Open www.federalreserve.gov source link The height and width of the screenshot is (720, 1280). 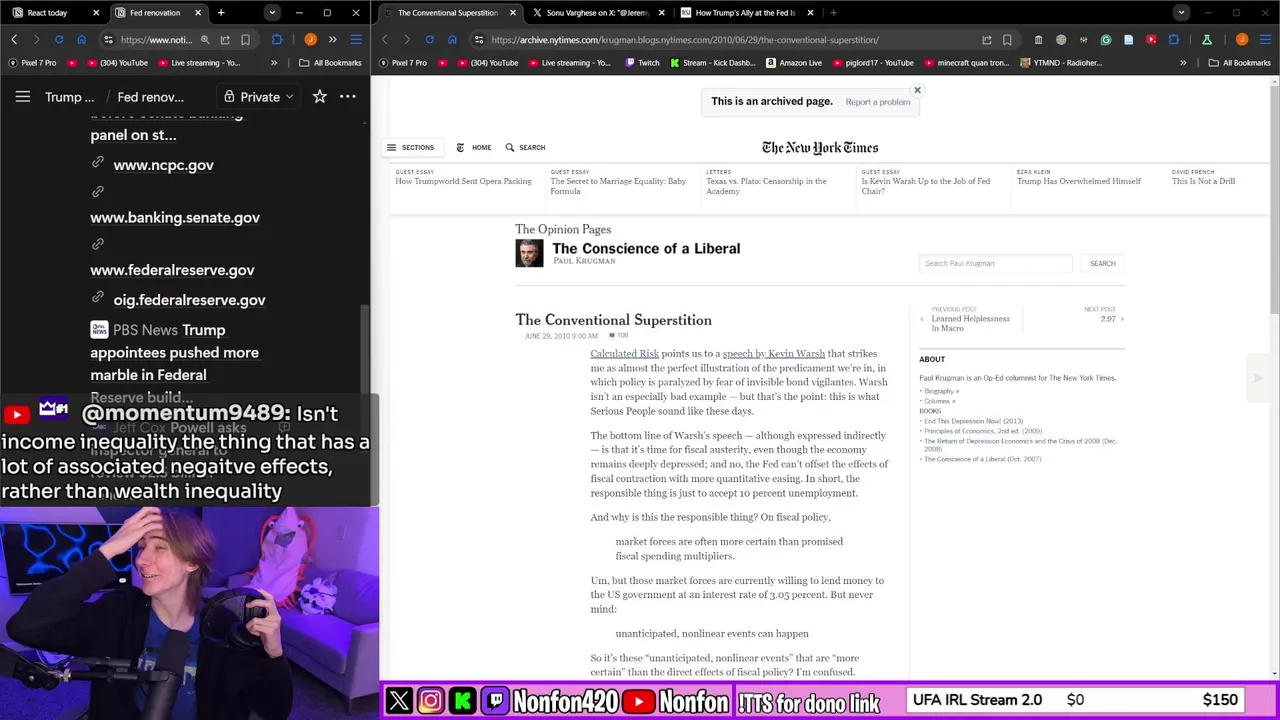pyautogui.click(x=172, y=270)
